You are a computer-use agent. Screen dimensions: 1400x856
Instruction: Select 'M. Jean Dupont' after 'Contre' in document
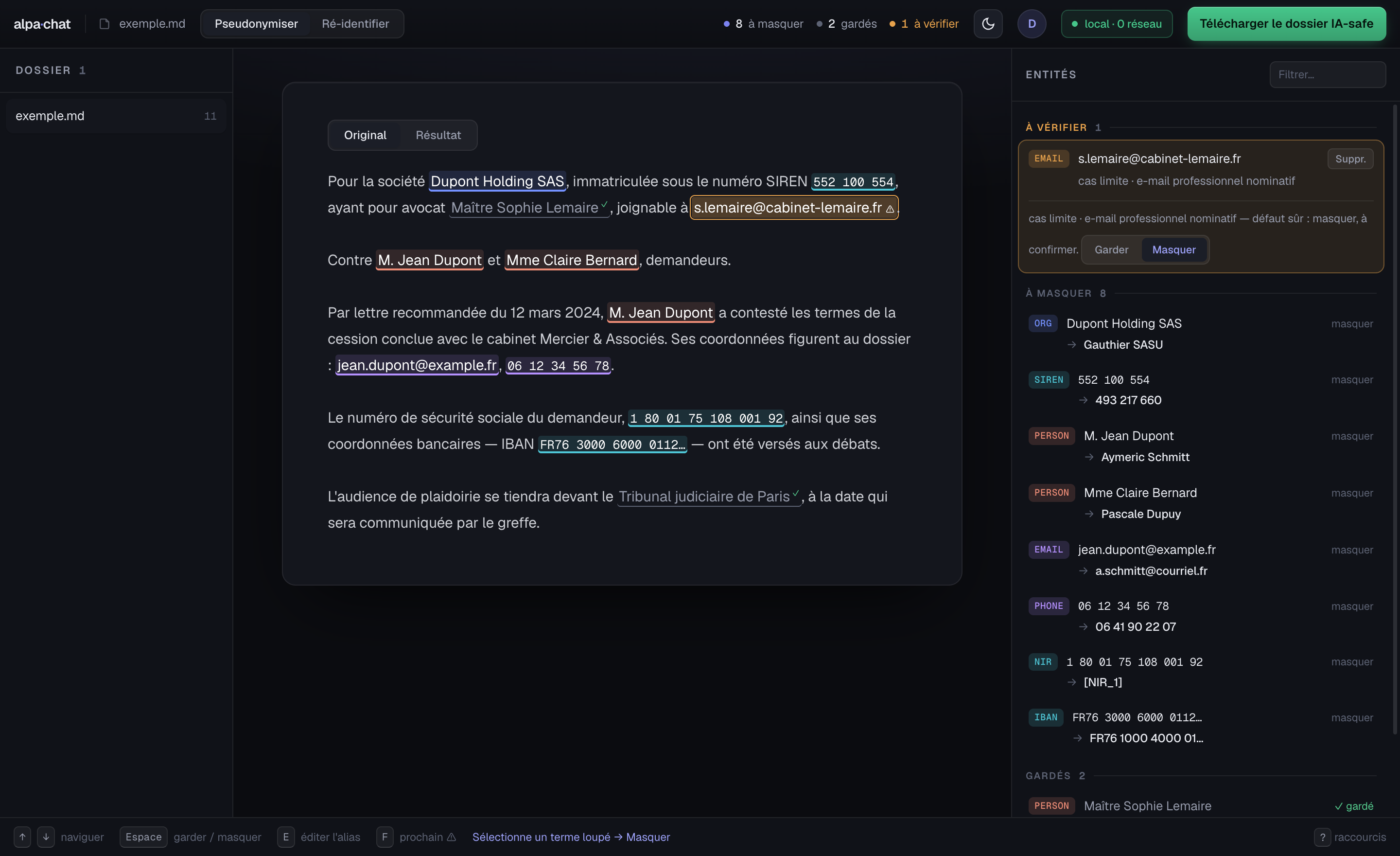pos(430,260)
